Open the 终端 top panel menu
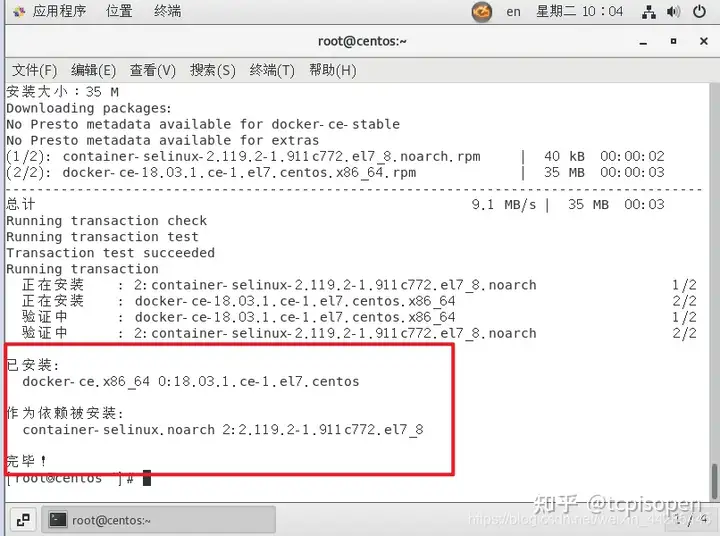720x536 pixels. (168, 11)
